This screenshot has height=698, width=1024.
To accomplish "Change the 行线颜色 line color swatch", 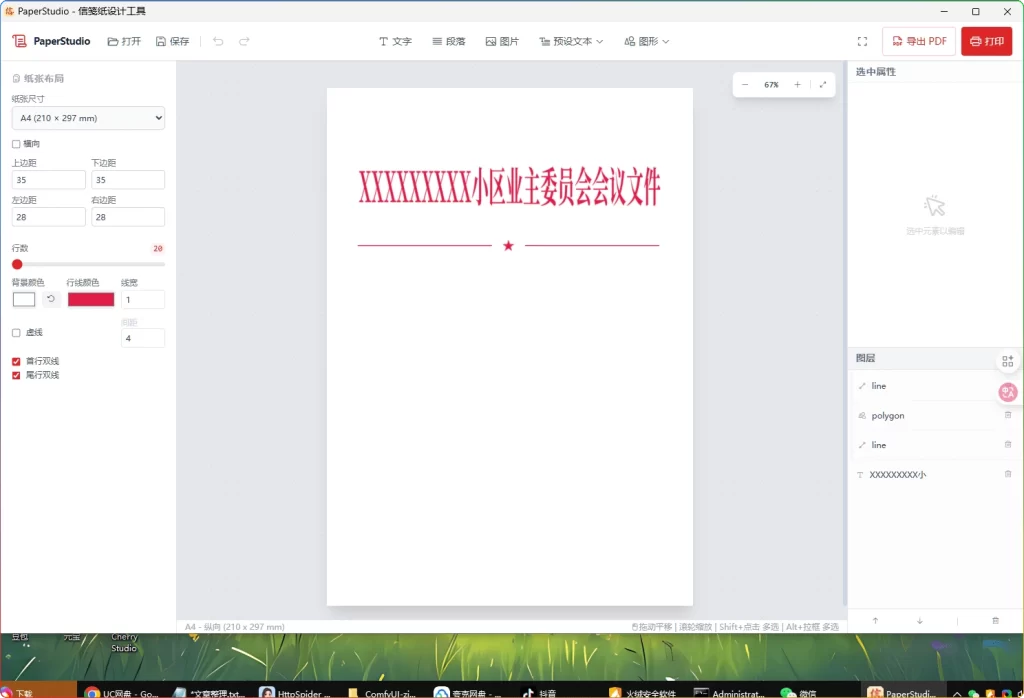I will (90, 299).
